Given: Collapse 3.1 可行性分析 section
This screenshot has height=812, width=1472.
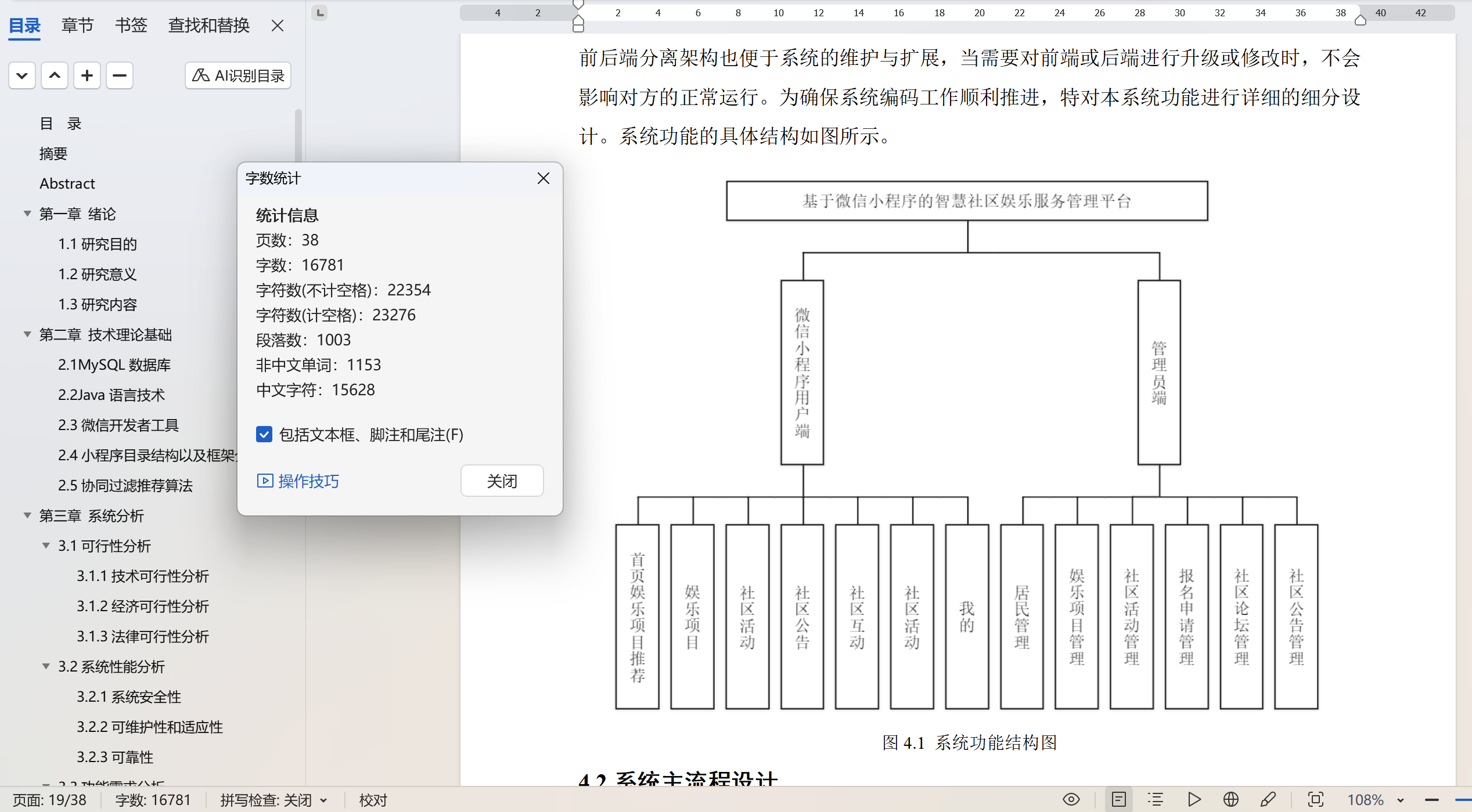Looking at the screenshot, I should click(x=46, y=546).
